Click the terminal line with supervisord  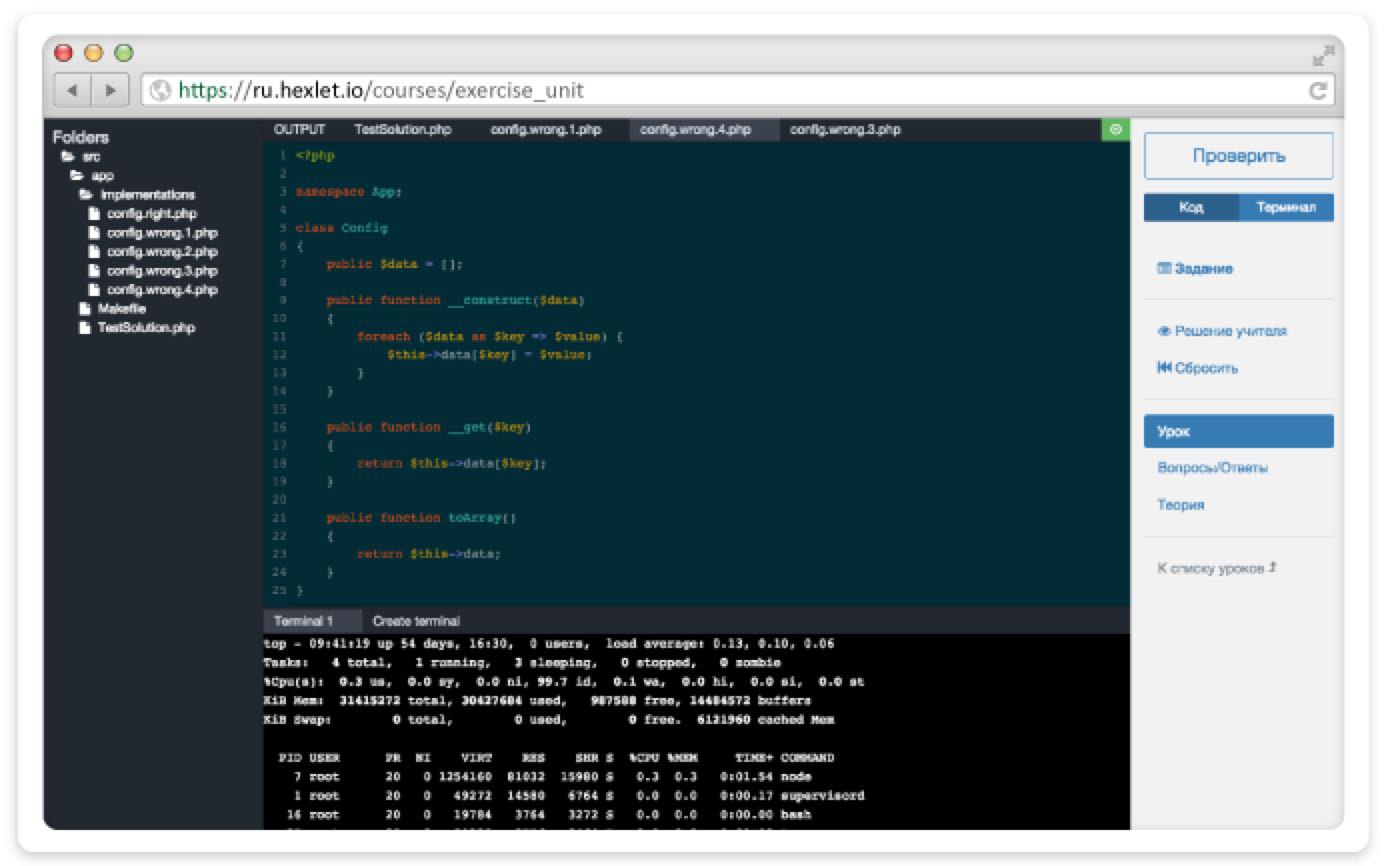tap(565, 796)
